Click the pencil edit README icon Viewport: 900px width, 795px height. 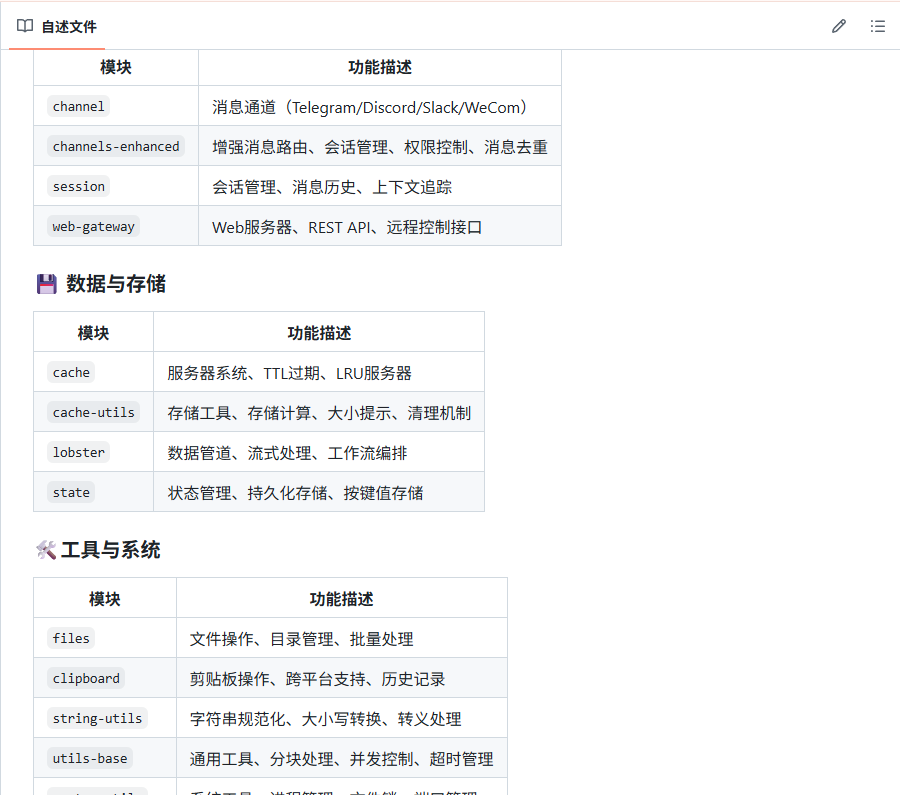839,26
